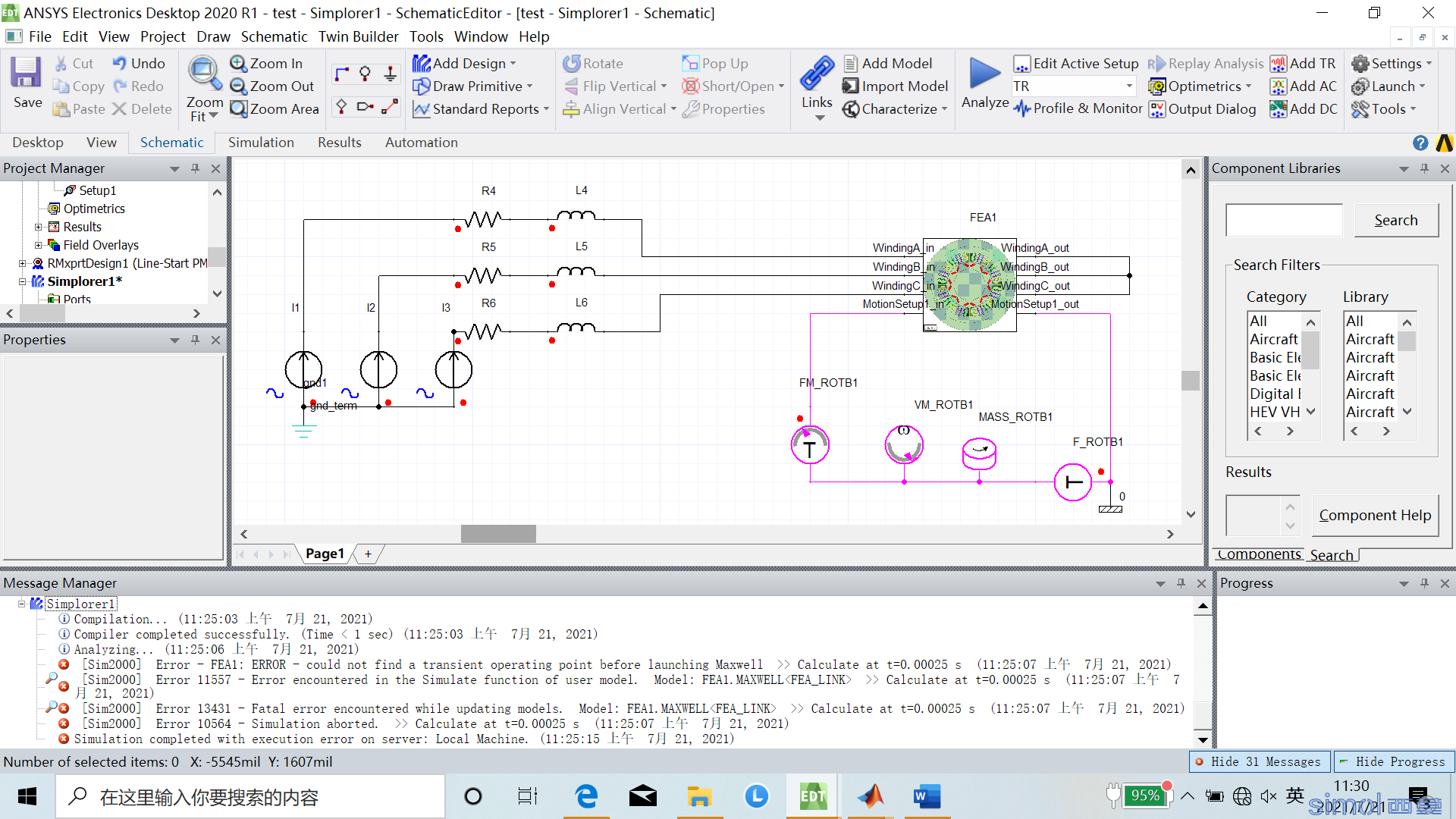Switch to the Automation ribbon tab
1456x819 pixels.
[x=421, y=143]
